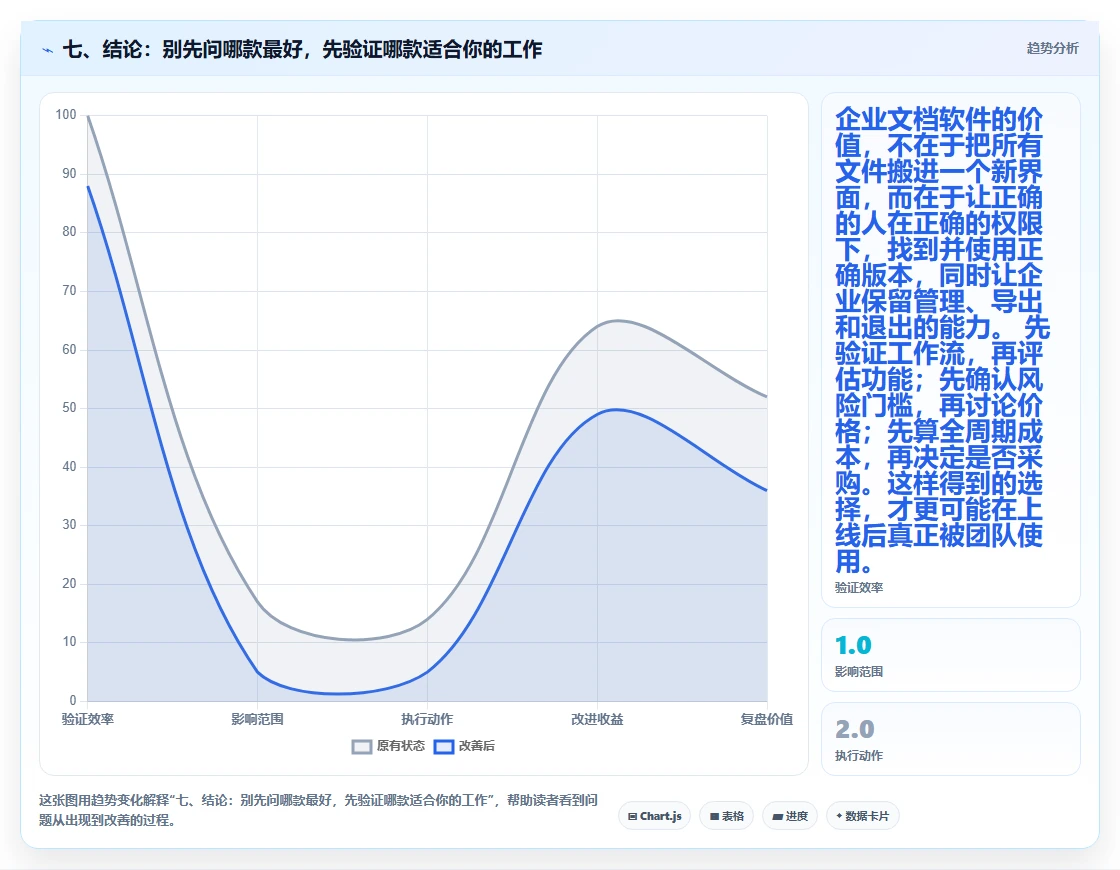The height and width of the screenshot is (870, 1120).
Task: Click the 趋势分析 label in the header
Action: (1052, 49)
